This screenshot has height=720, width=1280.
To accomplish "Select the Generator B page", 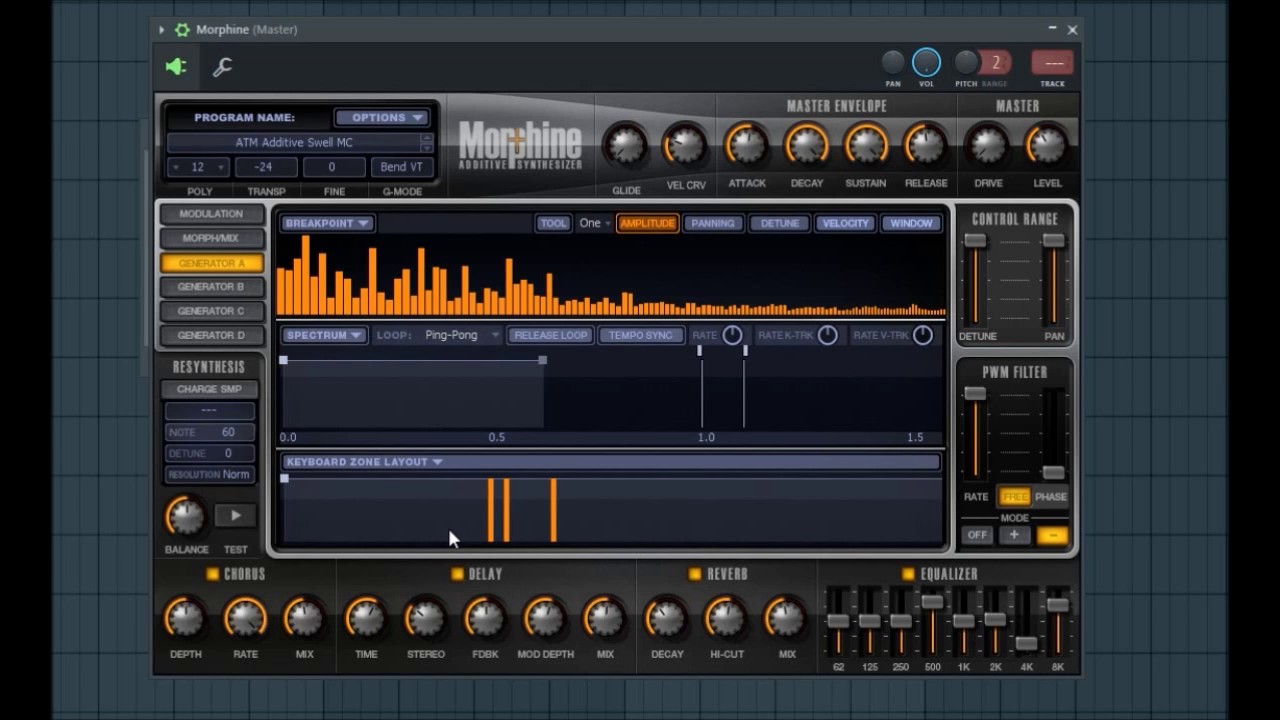I will (211, 287).
